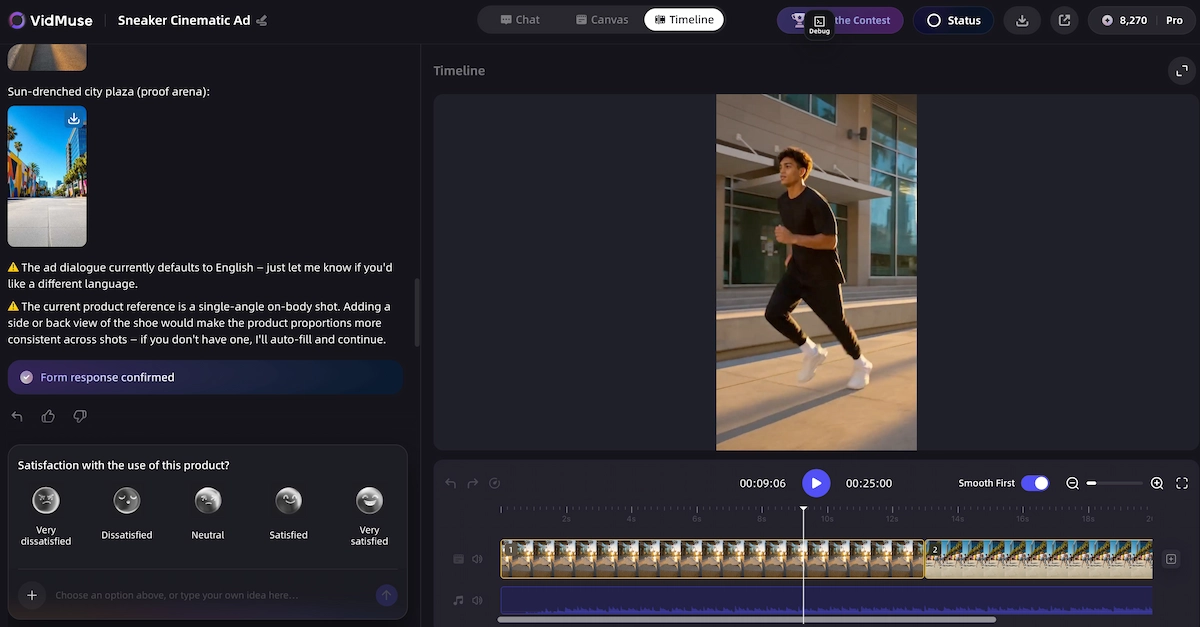Select Very dissatisfied rating

46,516
